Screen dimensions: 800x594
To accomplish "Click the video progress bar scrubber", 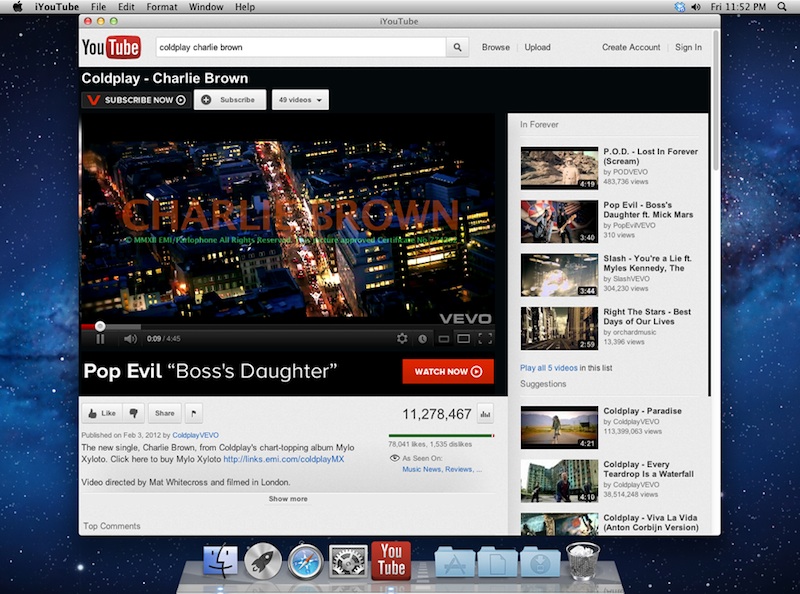I will (100, 326).
